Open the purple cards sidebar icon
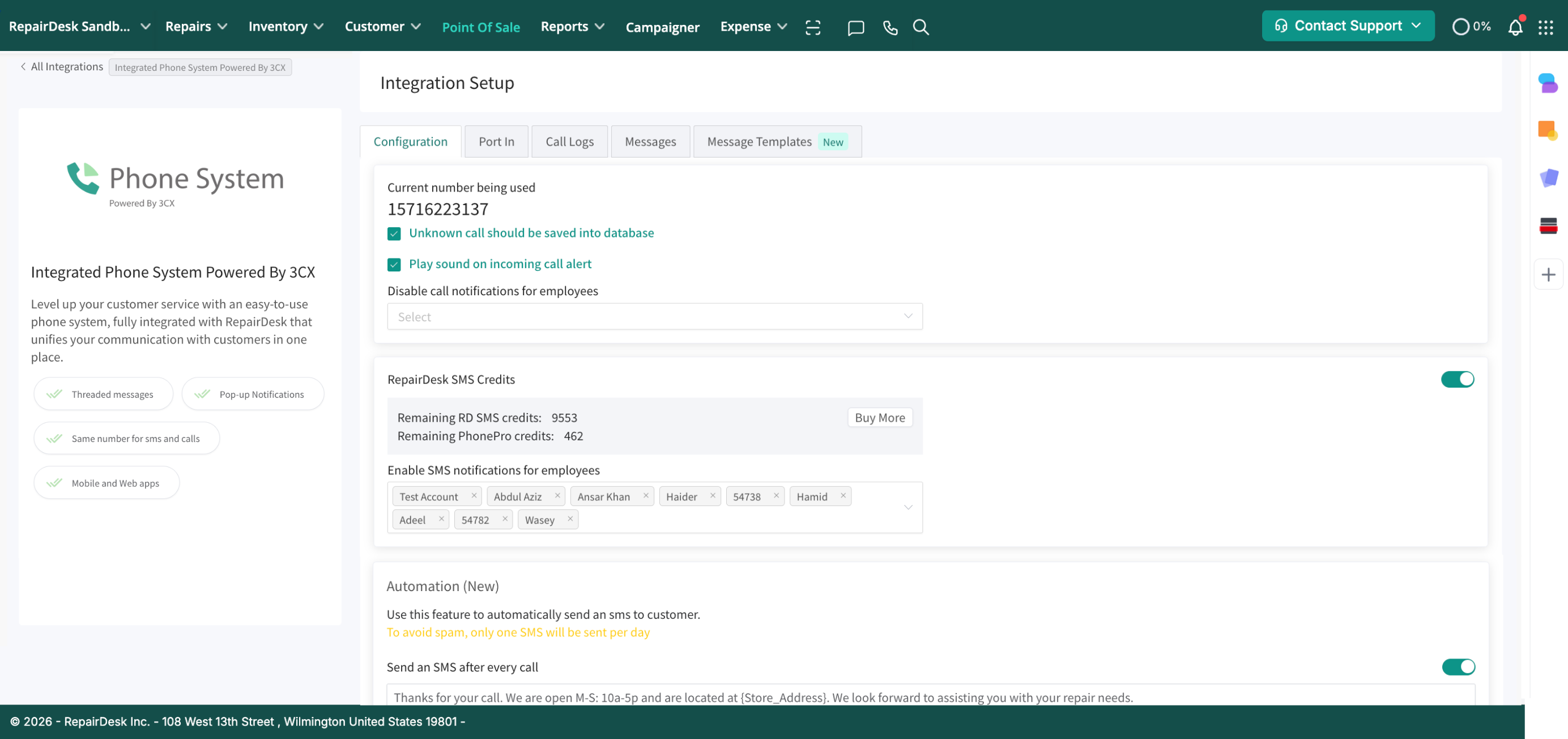The height and width of the screenshot is (739, 1568). tap(1549, 178)
